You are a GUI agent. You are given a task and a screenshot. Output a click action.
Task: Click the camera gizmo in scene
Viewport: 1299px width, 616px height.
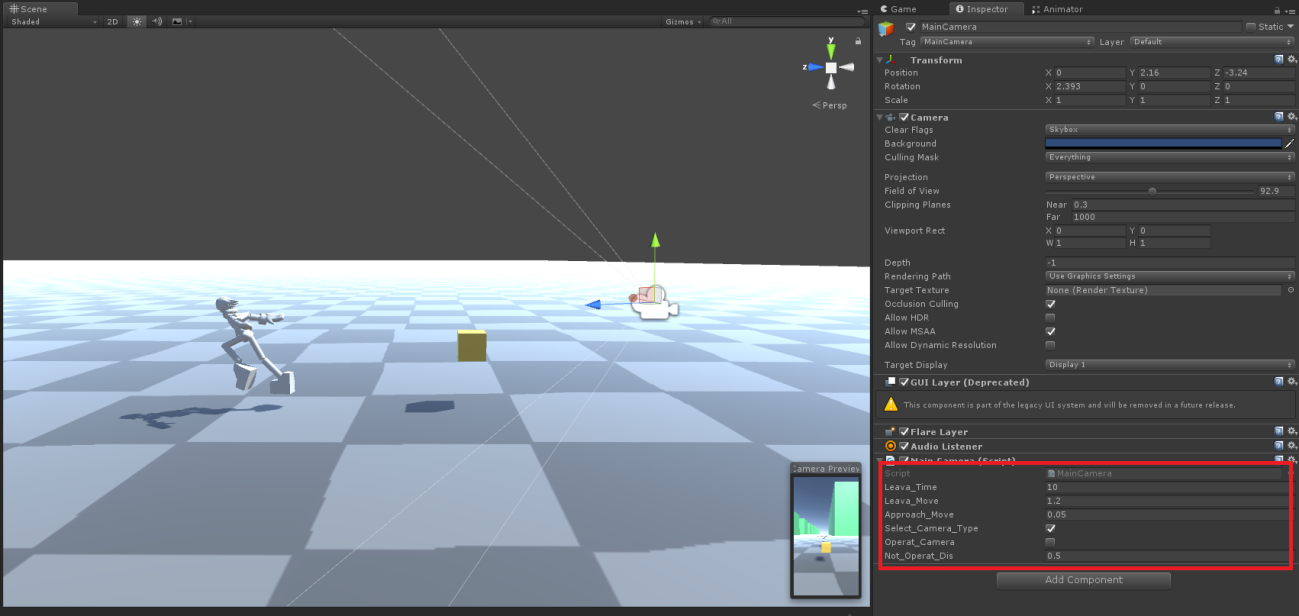tap(655, 303)
